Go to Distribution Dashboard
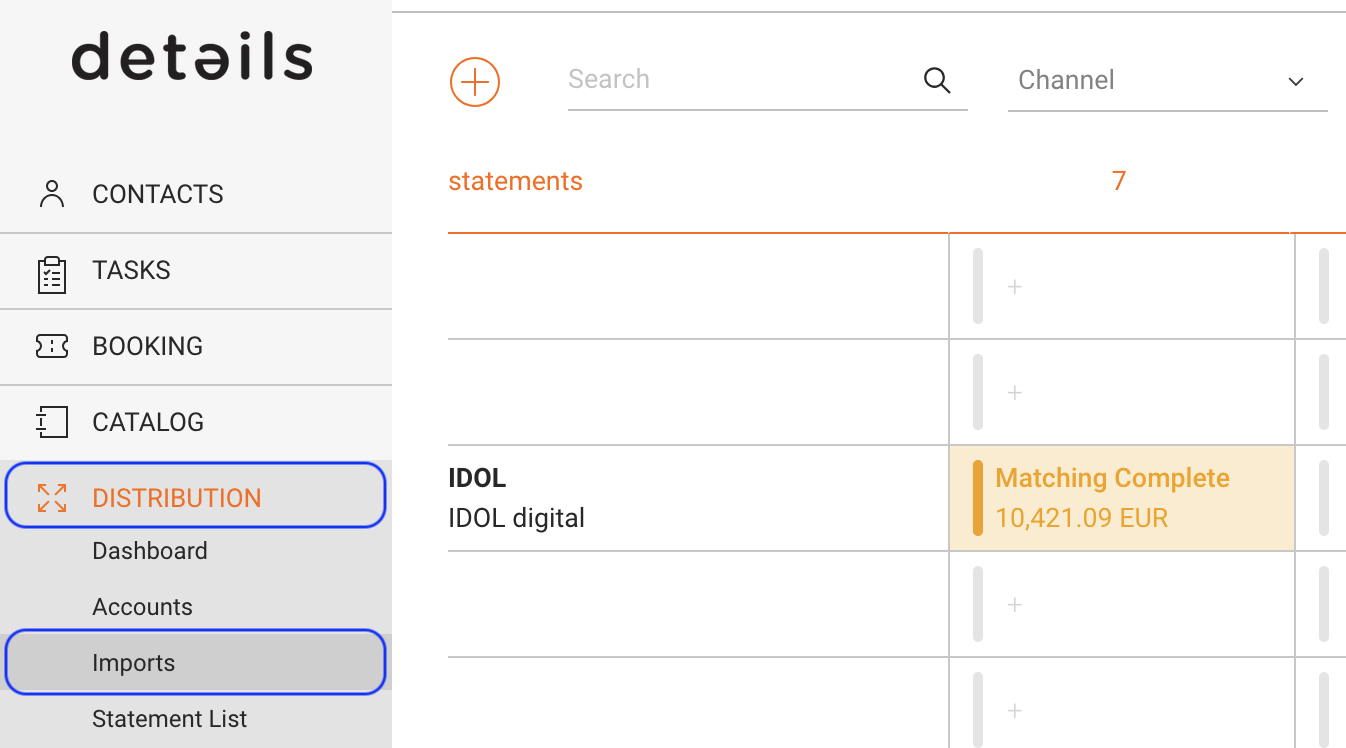Screen dimensions: 1346x748 (x=150, y=551)
